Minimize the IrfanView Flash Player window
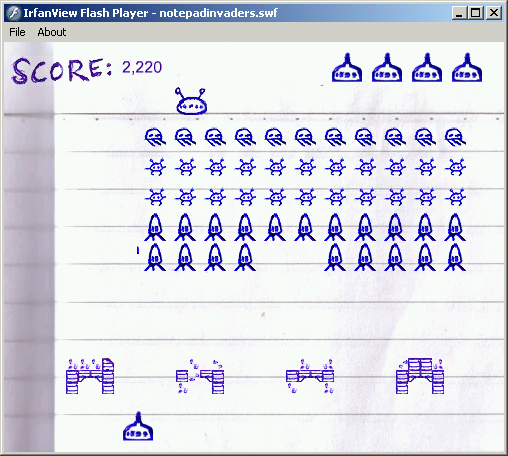This screenshot has height=456, width=508. [459, 13]
